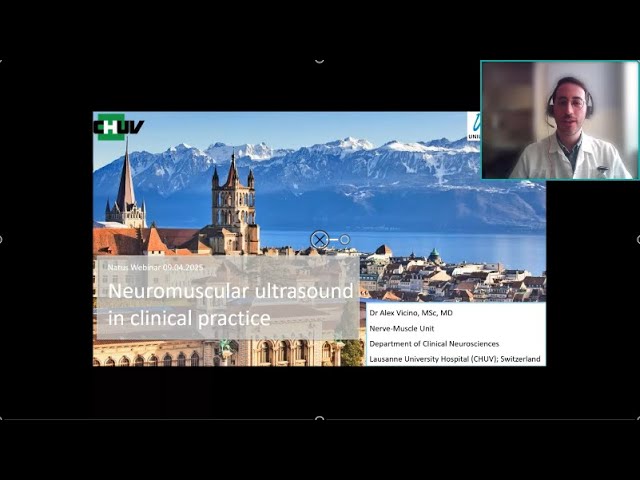
Task: Grab the top-center selection handle
Action: 320,61
